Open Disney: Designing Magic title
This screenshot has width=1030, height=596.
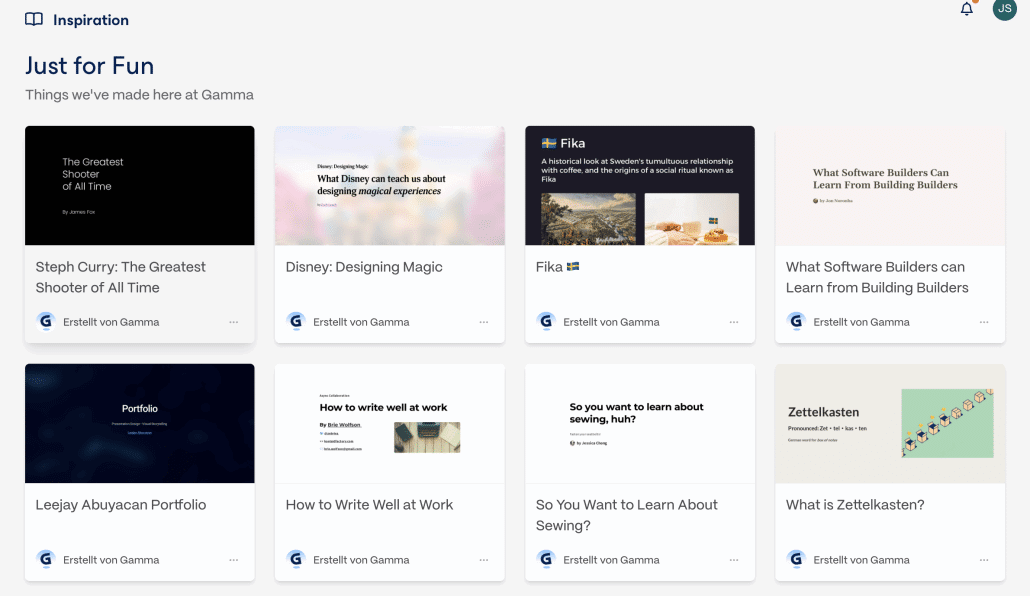pyautogui.click(x=364, y=267)
